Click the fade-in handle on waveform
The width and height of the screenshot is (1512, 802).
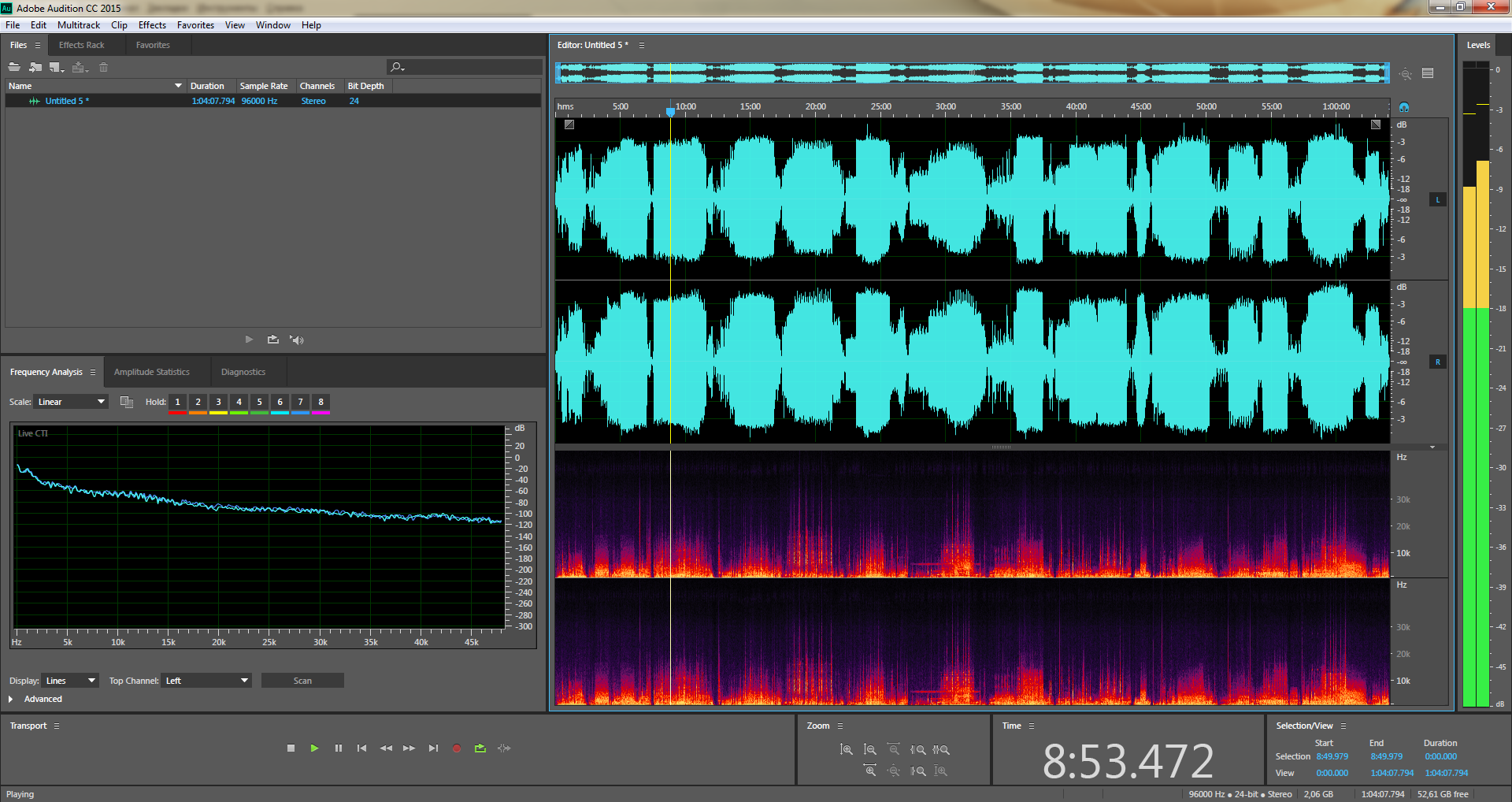click(x=569, y=124)
